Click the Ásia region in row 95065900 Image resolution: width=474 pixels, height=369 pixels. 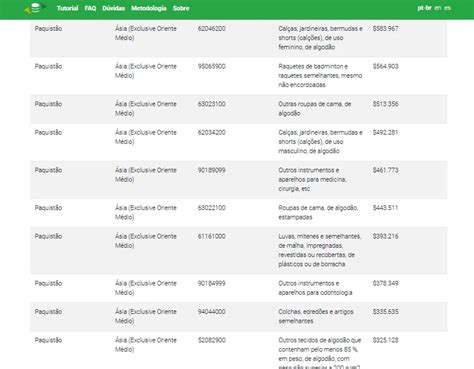[146, 71]
